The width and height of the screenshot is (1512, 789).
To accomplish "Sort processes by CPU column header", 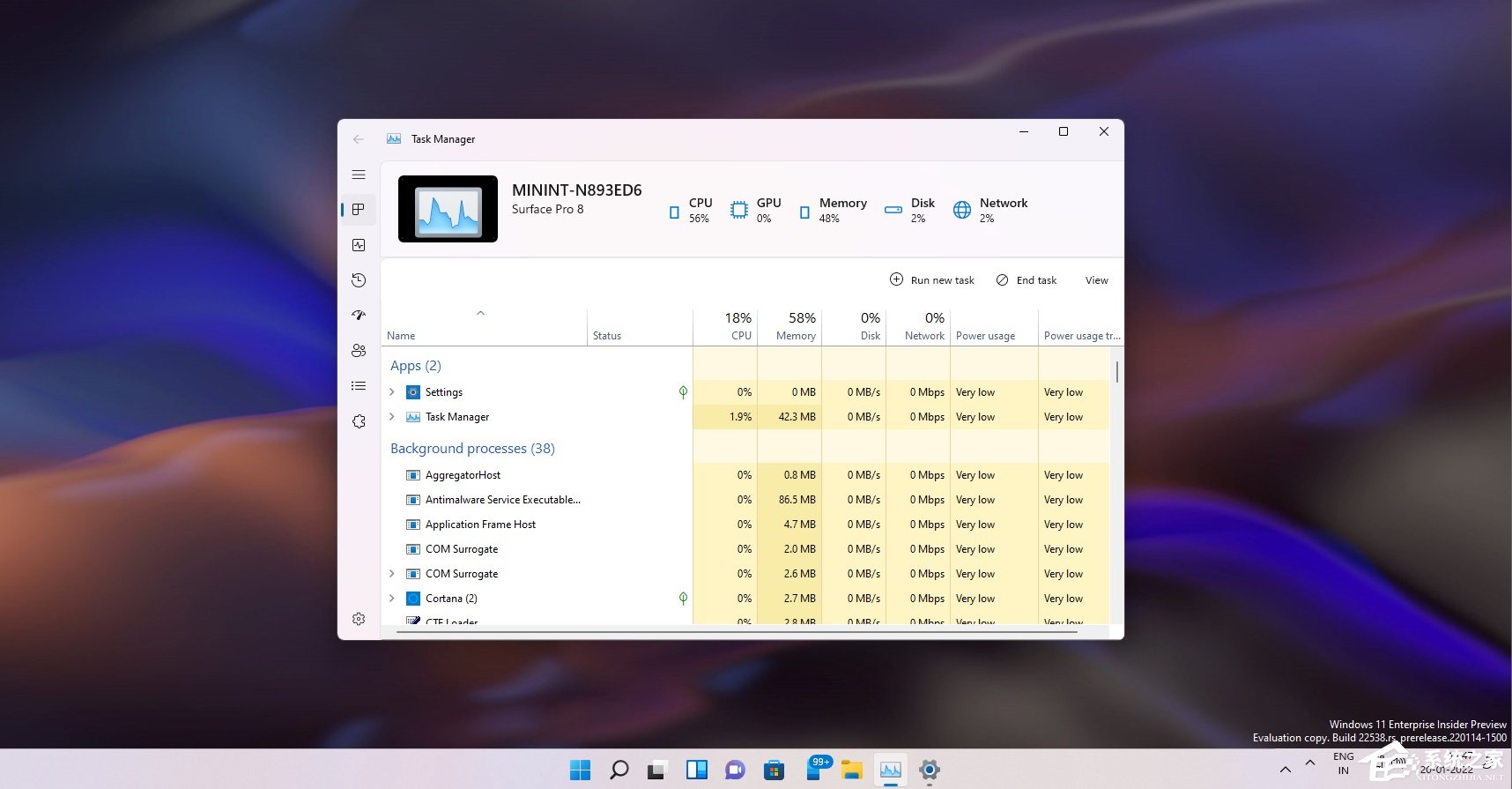I will [x=738, y=326].
